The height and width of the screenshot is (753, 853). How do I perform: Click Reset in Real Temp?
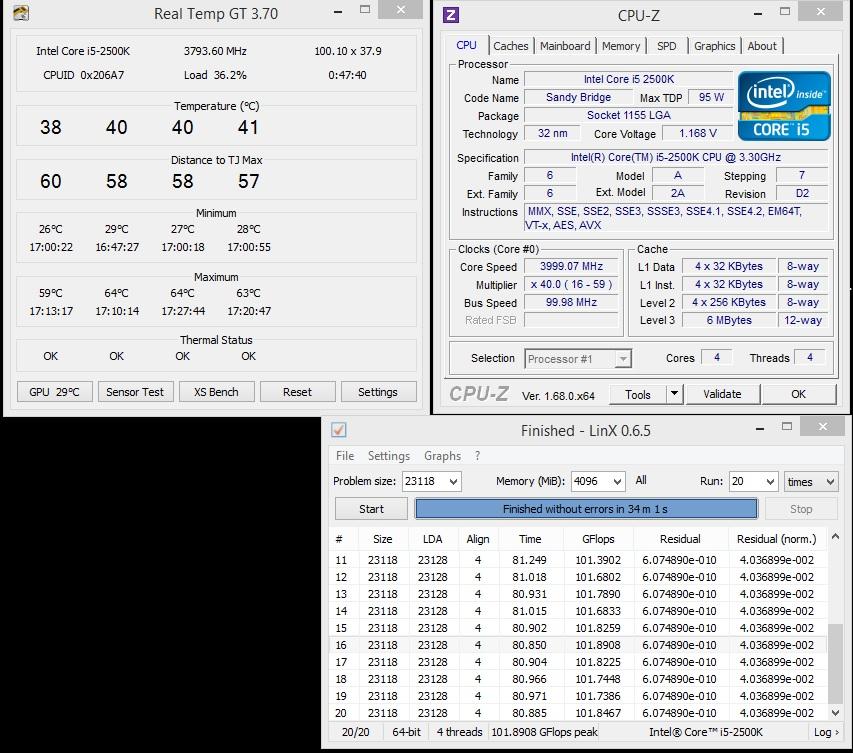coord(297,392)
